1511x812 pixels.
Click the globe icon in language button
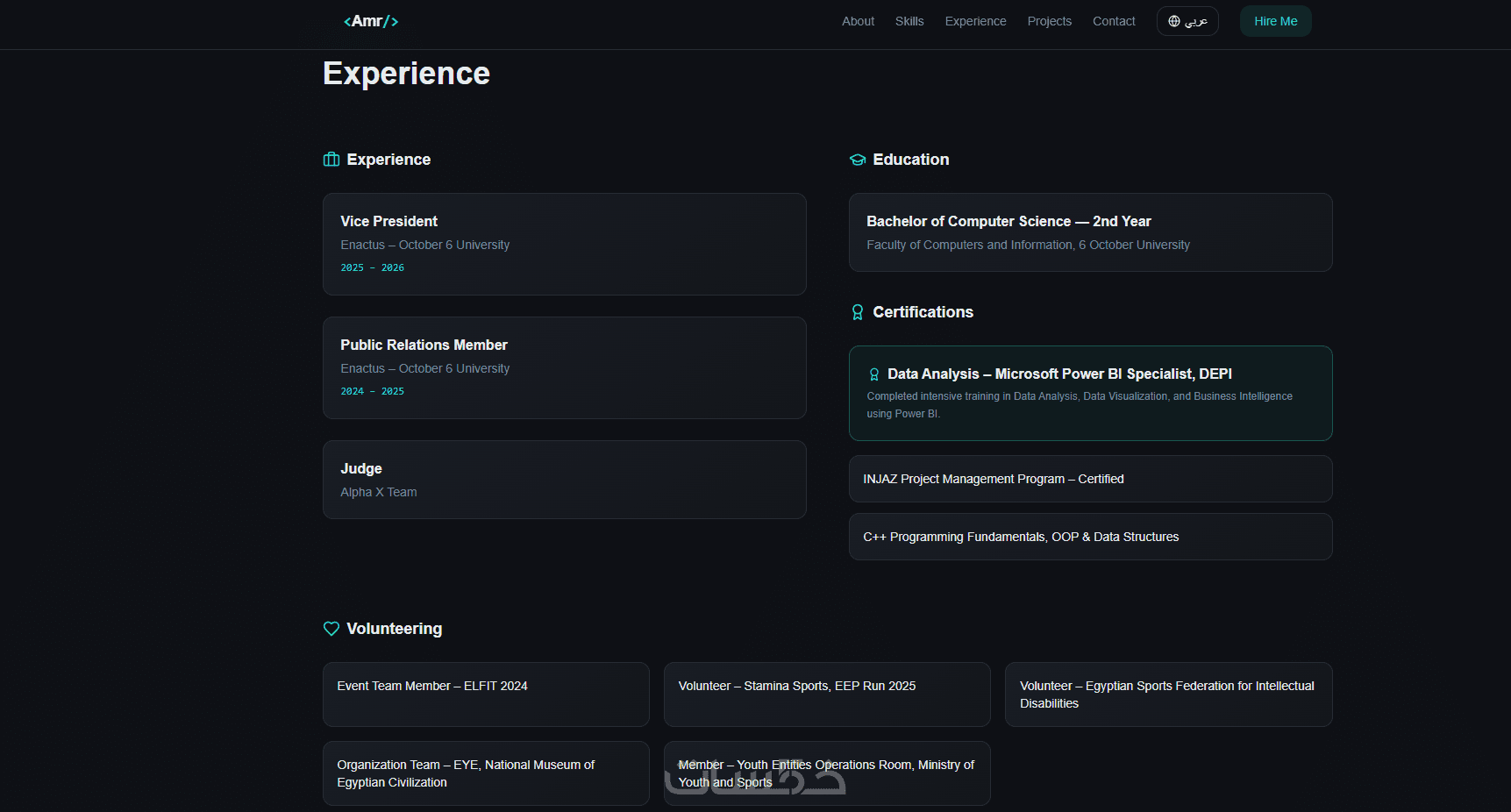[x=1174, y=21]
